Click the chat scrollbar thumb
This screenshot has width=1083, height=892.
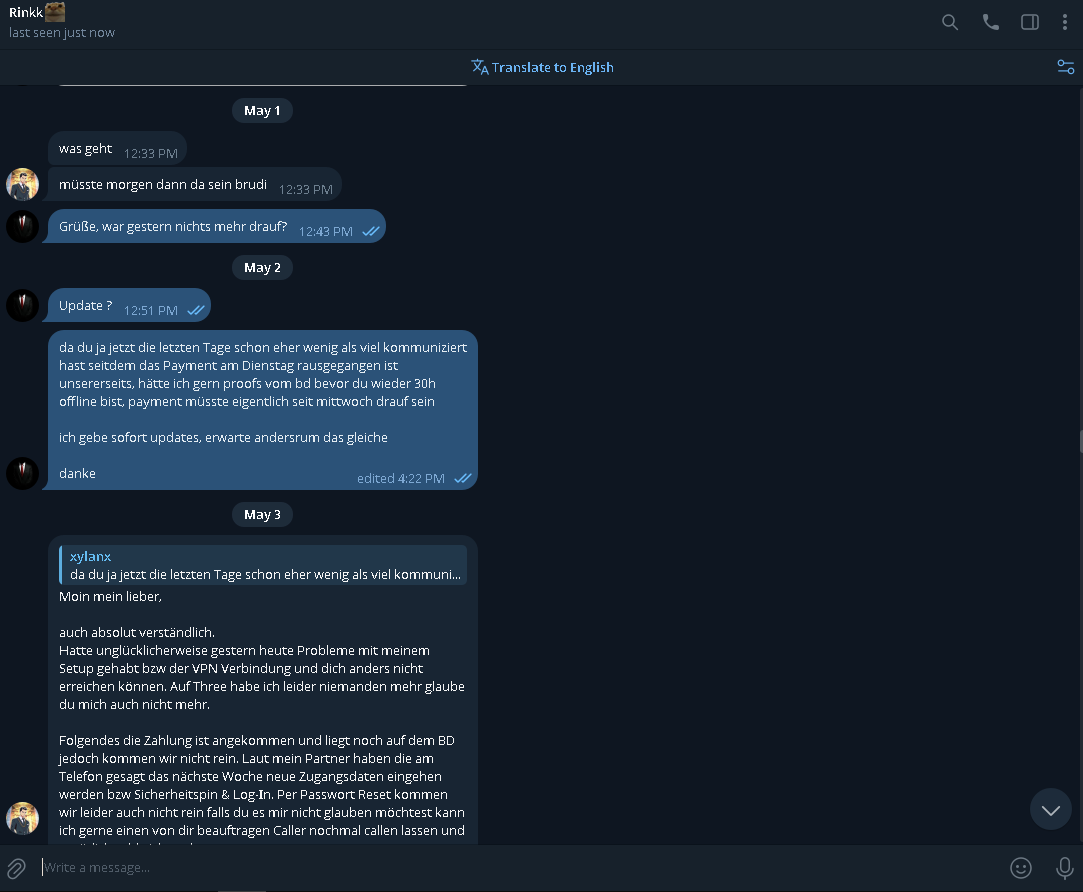click(x=1080, y=441)
